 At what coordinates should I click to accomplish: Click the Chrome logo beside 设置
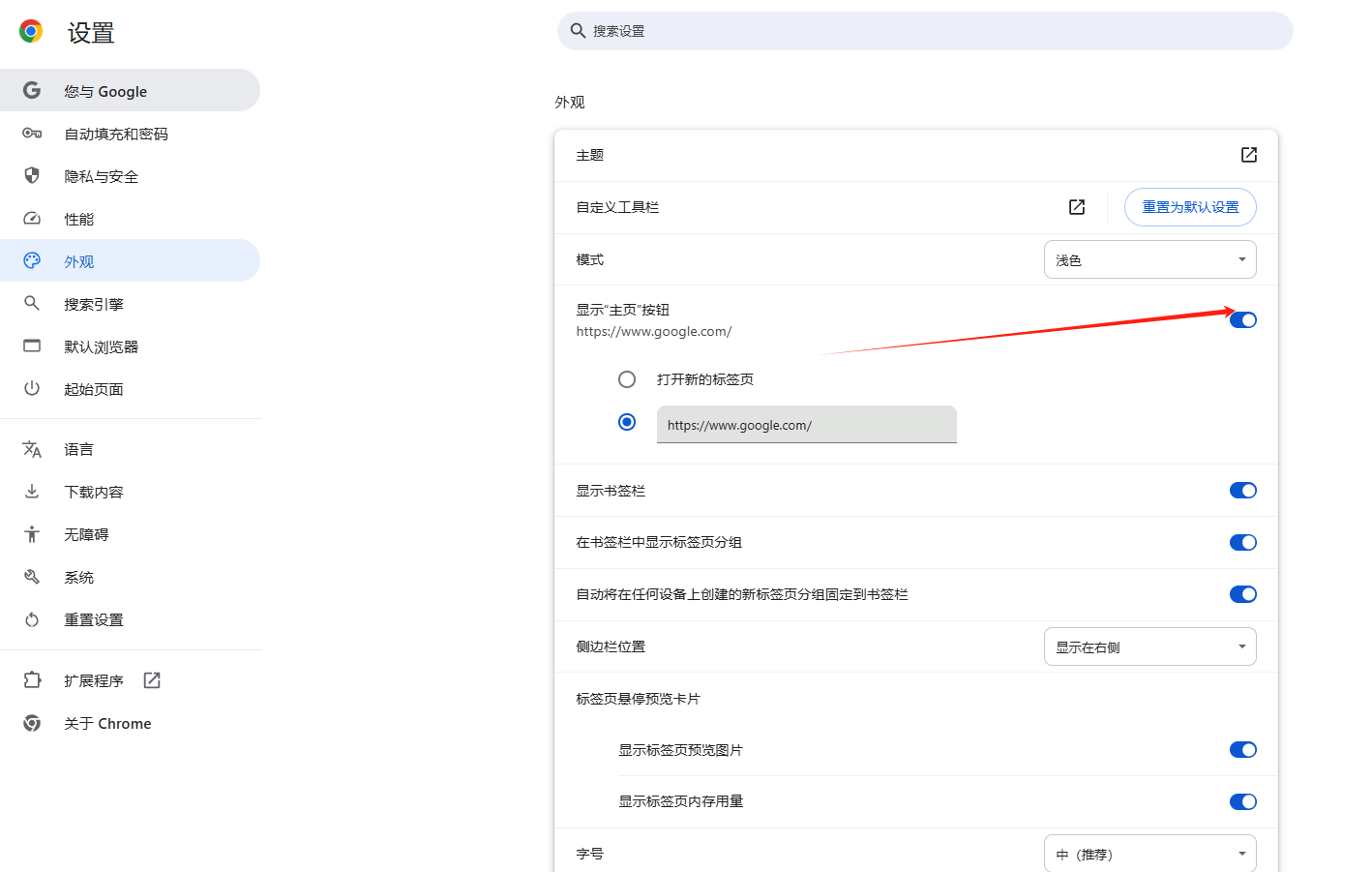pyautogui.click(x=31, y=32)
